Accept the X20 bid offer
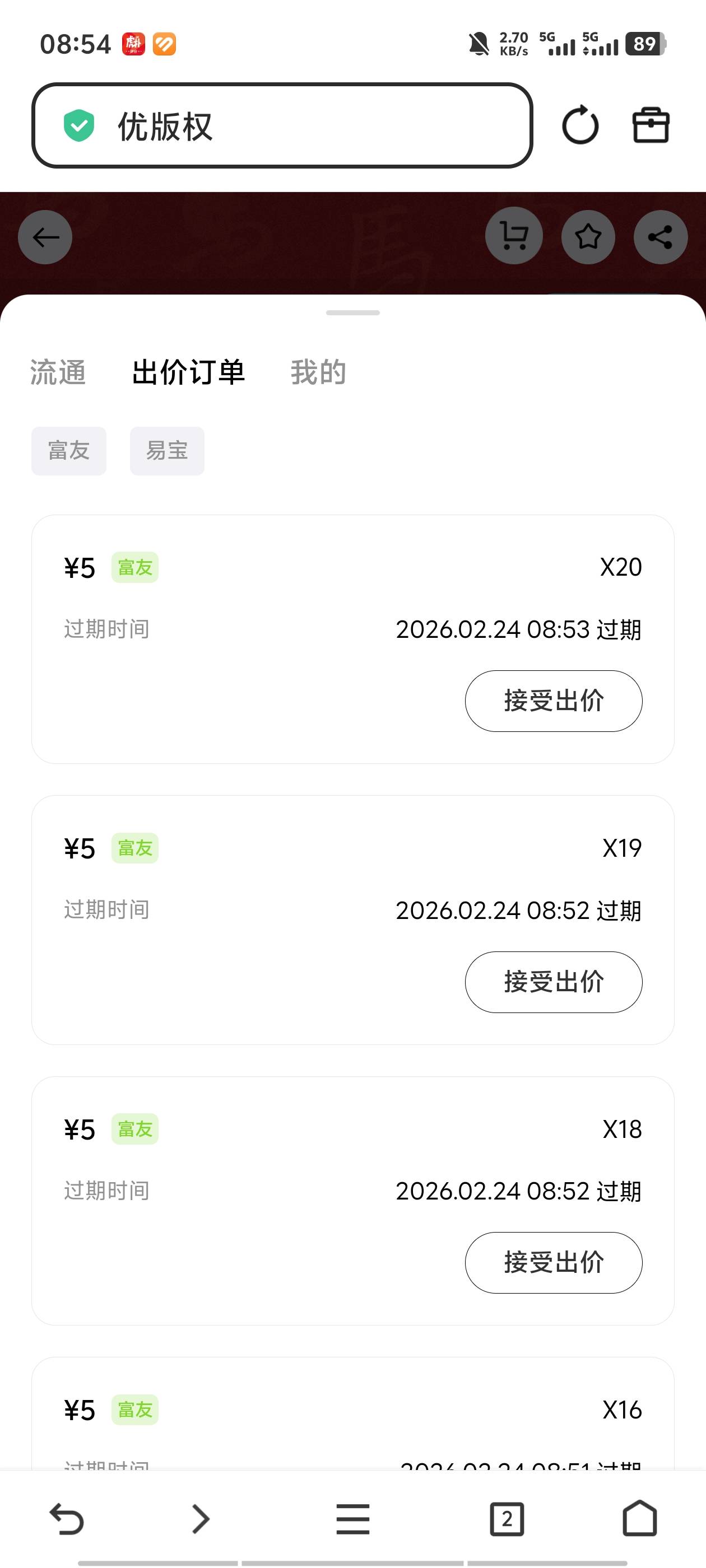Image resolution: width=706 pixels, height=1568 pixels. (x=553, y=701)
